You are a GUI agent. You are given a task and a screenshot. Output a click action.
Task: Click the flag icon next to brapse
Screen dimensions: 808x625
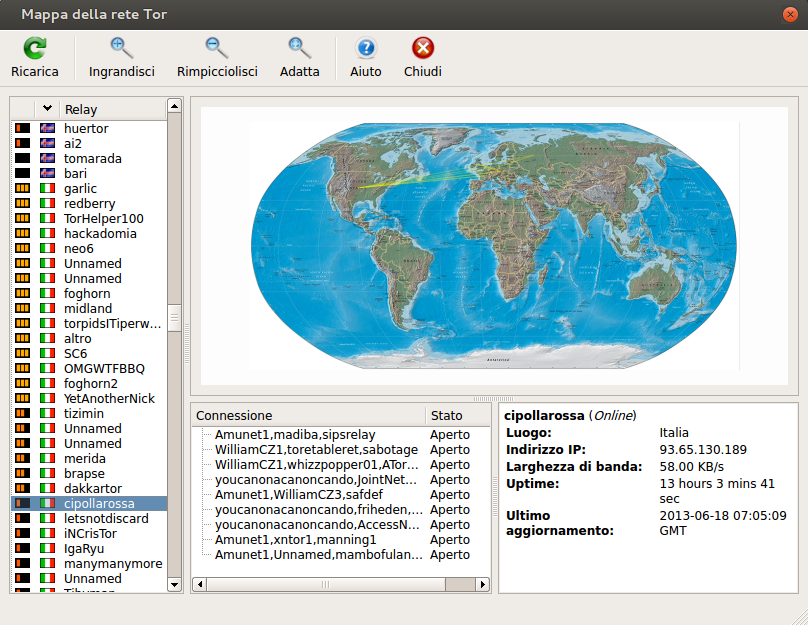coord(47,473)
